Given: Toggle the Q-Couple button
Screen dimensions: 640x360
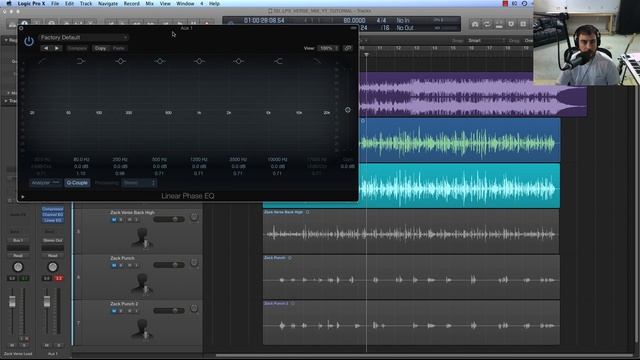Looking at the screenshot, I should coord(77,182).
